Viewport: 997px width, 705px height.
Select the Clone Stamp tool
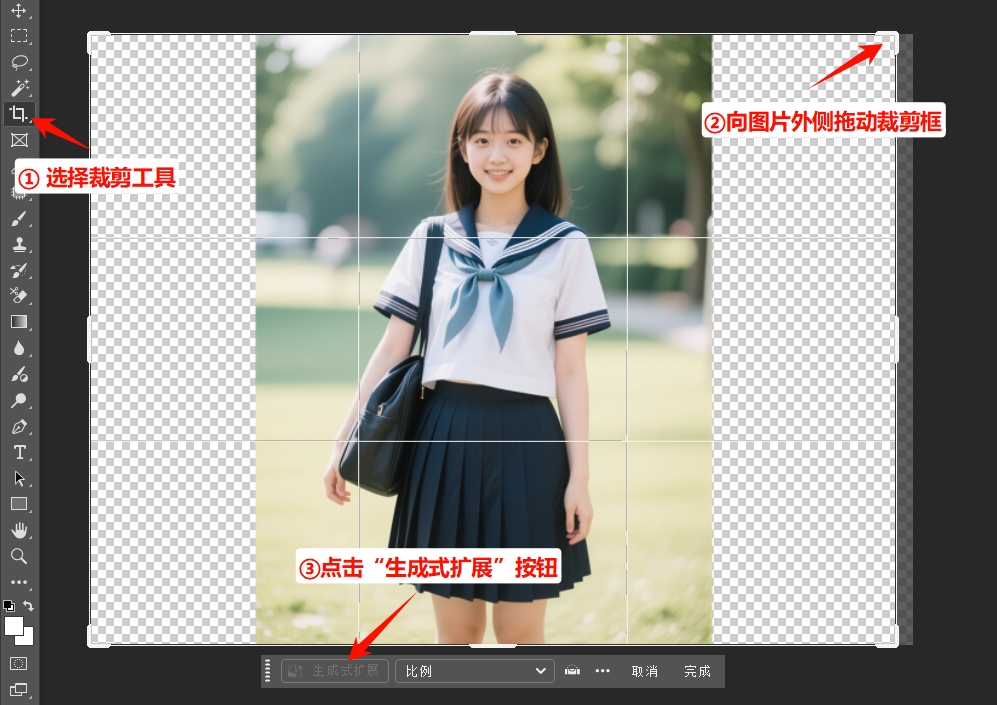pyautogui.click(x=19, y=244)
